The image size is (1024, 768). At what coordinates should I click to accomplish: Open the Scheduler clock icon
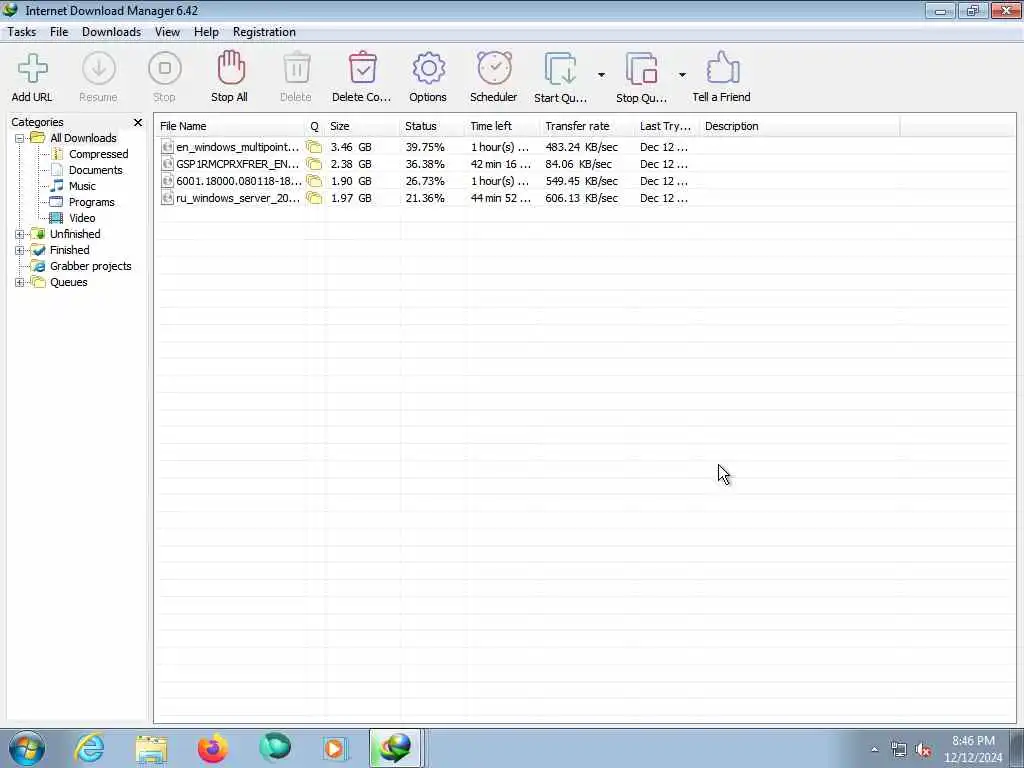tap(494, 68)
